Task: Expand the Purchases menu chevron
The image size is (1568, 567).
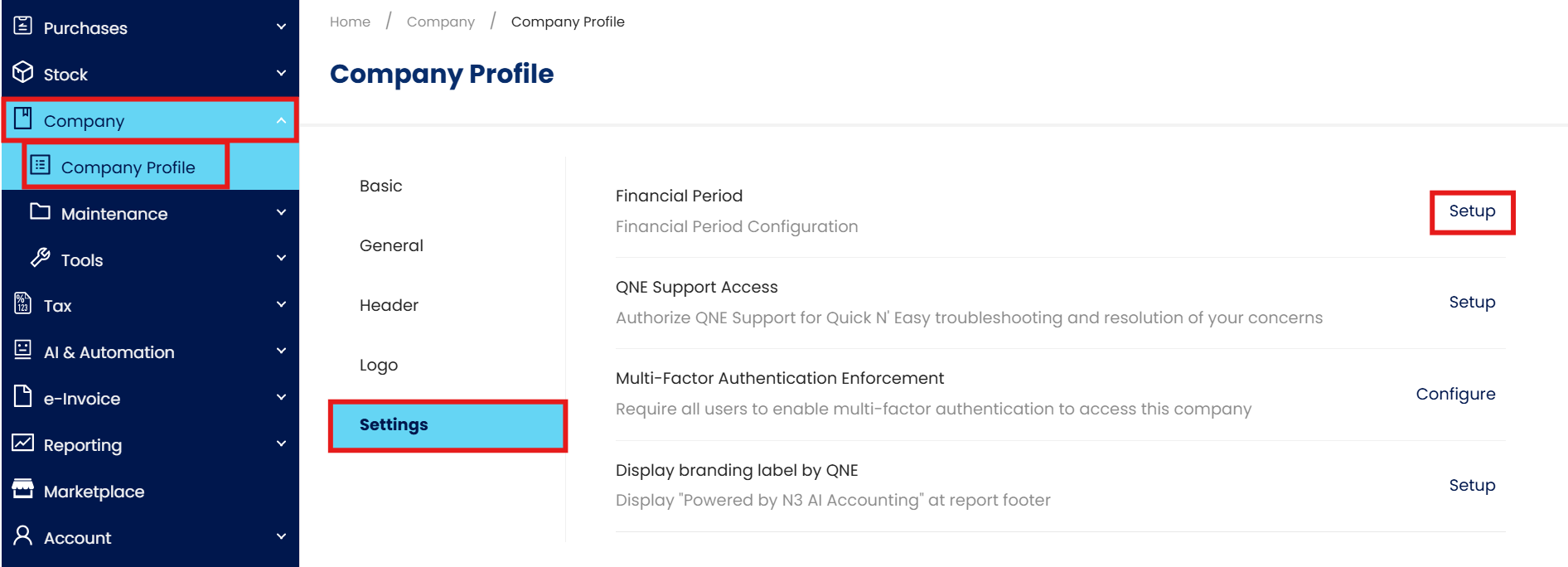Action: tap(281, 27)
